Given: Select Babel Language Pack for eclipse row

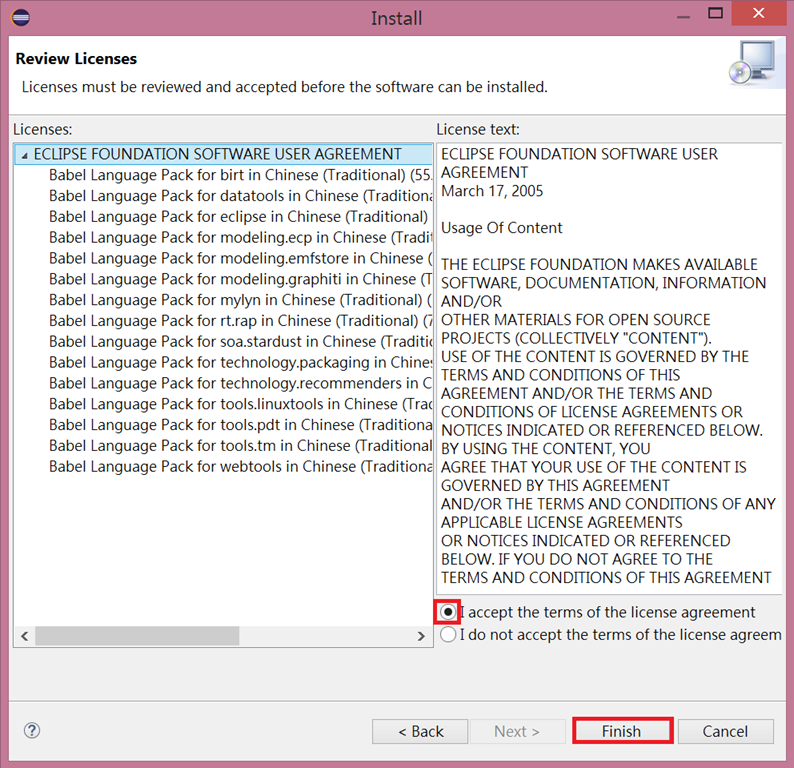Looking at the screenshot, I should click(239, 217).
